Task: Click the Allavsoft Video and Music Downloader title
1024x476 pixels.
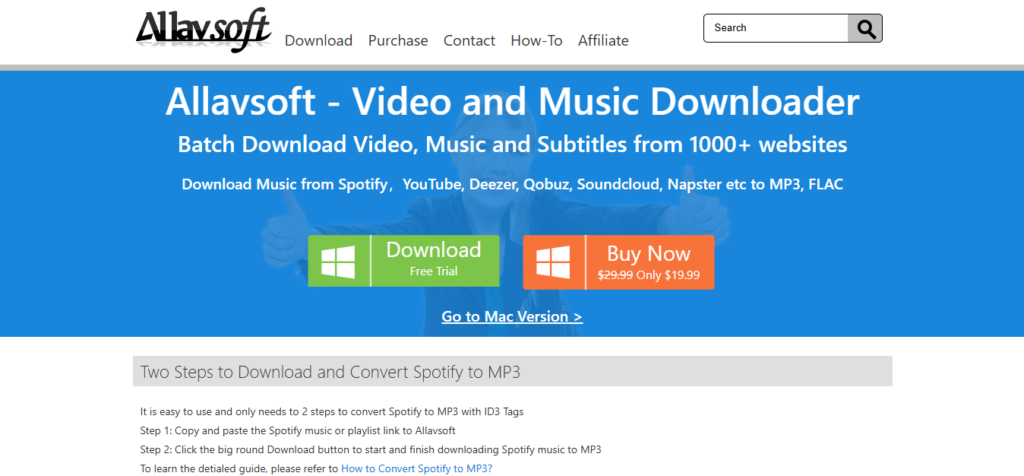Action: click(512, 102)
